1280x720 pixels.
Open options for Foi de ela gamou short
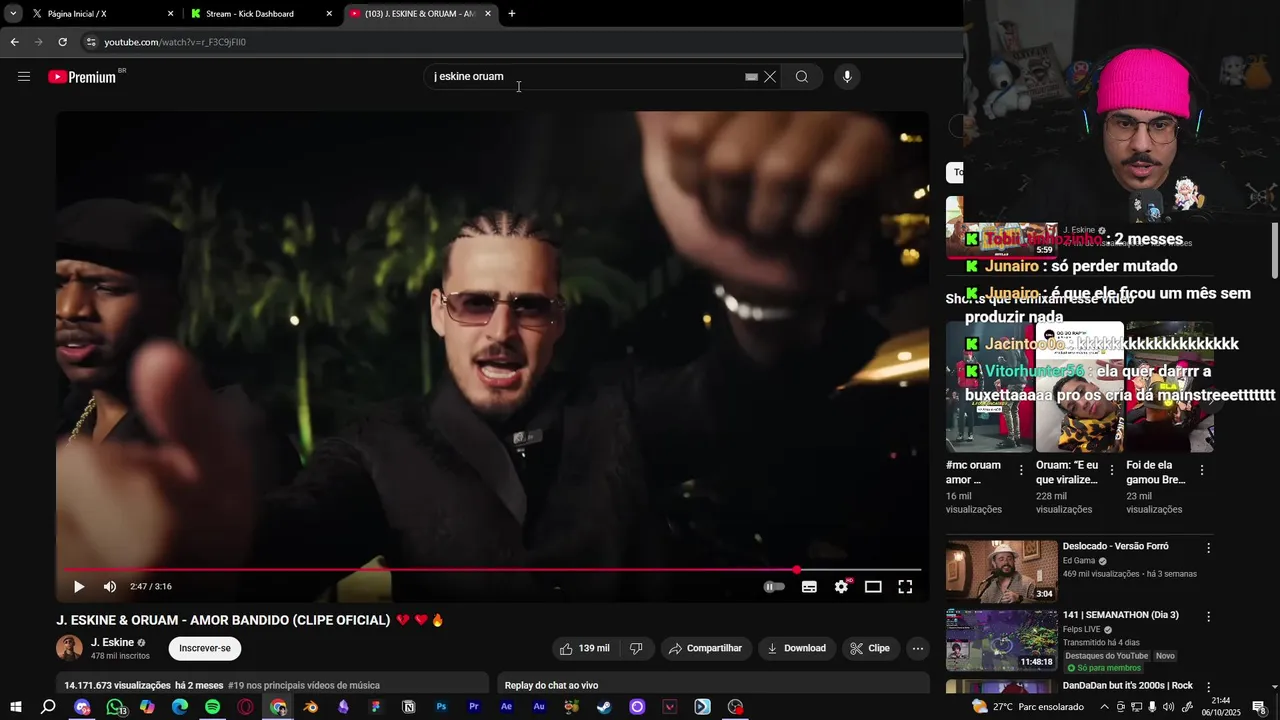click(1201, 470)
